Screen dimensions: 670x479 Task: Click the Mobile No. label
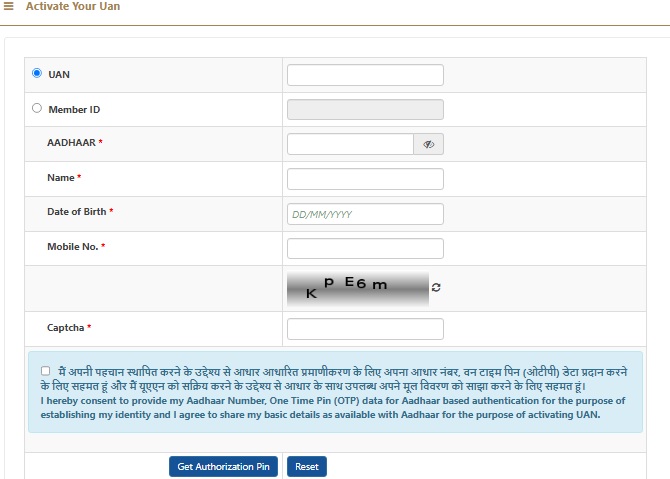[x=73, y=247]
